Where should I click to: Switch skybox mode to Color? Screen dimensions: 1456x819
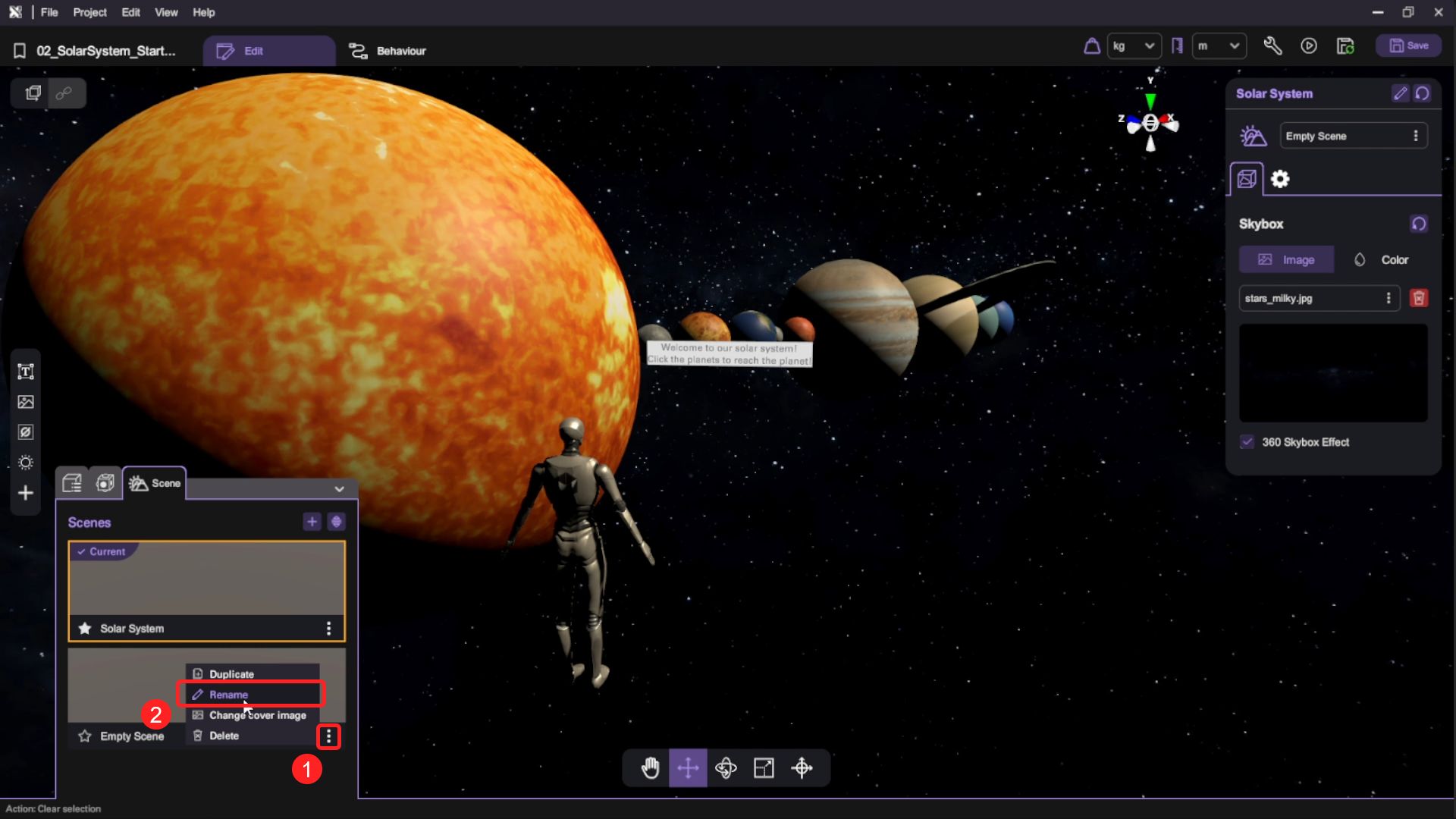click(x=1381, y=259)
